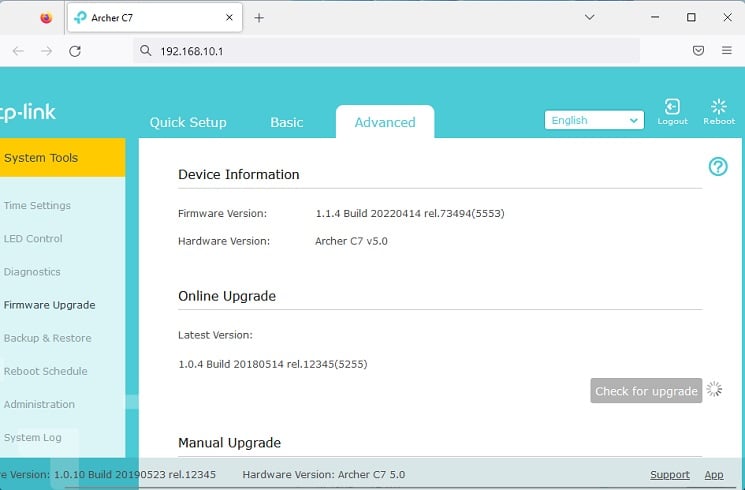The image size is (745, 490).
Task: Open LED Control in sidebar
Action: (33, 239)
